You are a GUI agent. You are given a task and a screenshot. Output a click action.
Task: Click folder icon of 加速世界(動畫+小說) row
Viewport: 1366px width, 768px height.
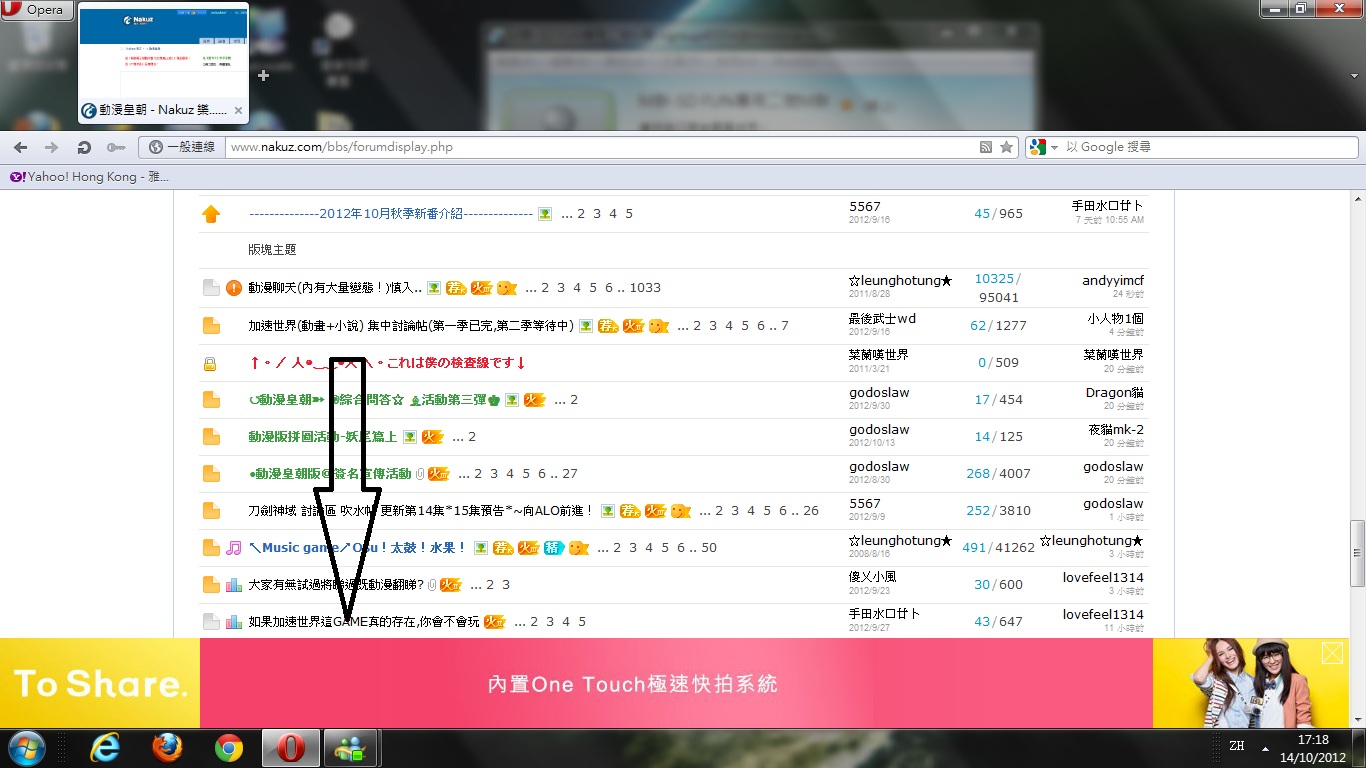click(211, 326)
